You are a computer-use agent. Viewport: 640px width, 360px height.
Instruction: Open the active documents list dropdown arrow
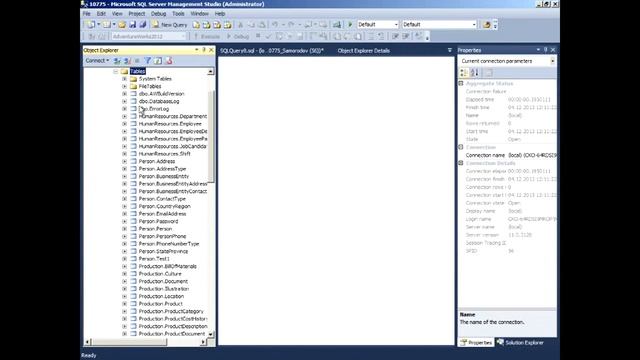pyautogui.click(x=449, y=50)
